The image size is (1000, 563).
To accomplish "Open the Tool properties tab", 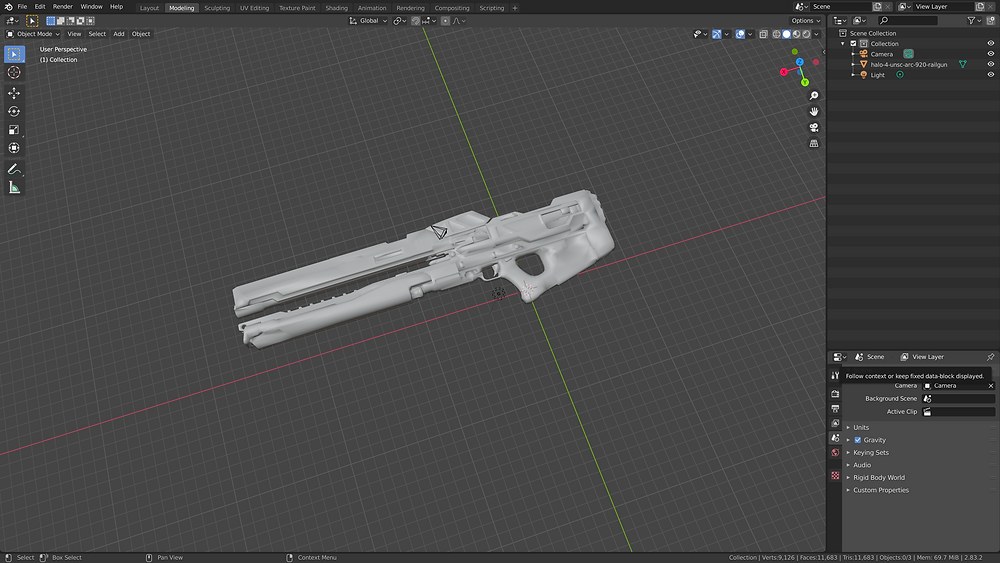I will pyautogui.click(x=835, y=376).
